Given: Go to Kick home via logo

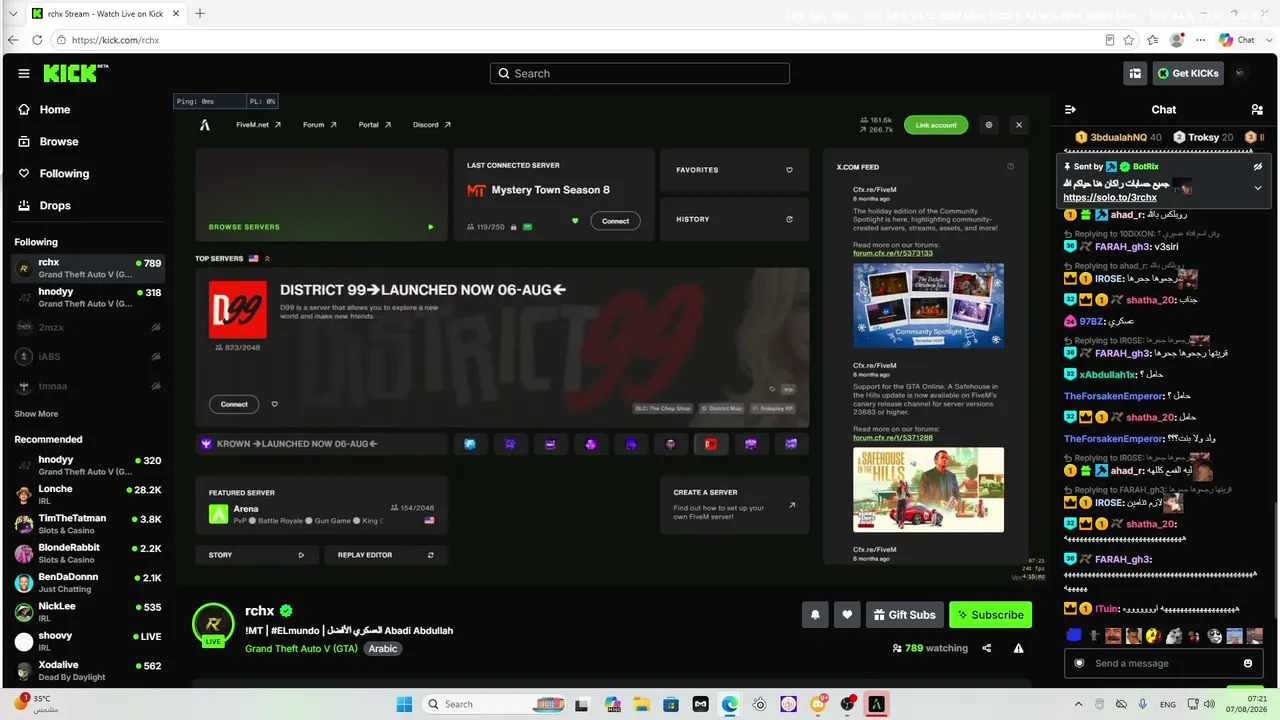Looking at the screenshot, I should click(x=76, y=73).
